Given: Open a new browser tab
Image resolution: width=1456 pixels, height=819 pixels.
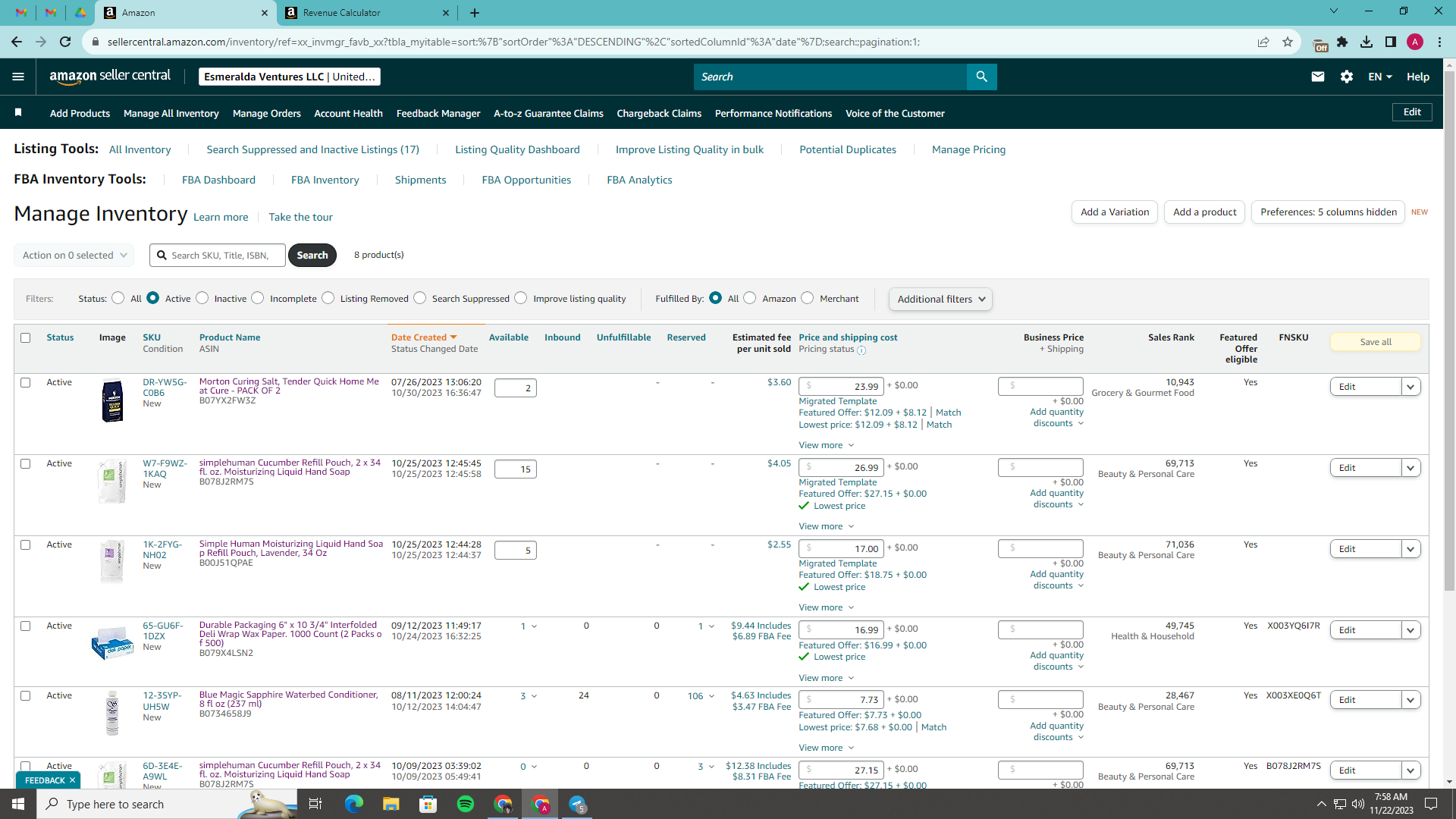Looking at the screenshot, I should click(x=475, y=13).
